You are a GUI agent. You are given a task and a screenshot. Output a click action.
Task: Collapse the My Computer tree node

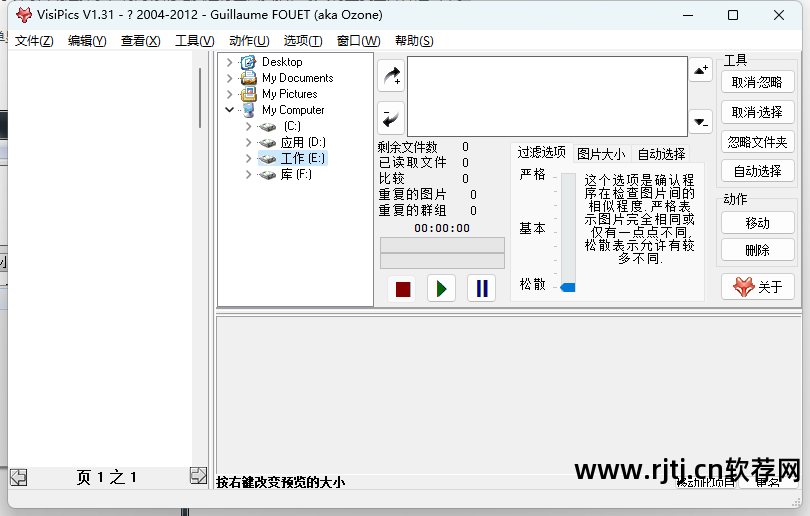coord(229,110)
